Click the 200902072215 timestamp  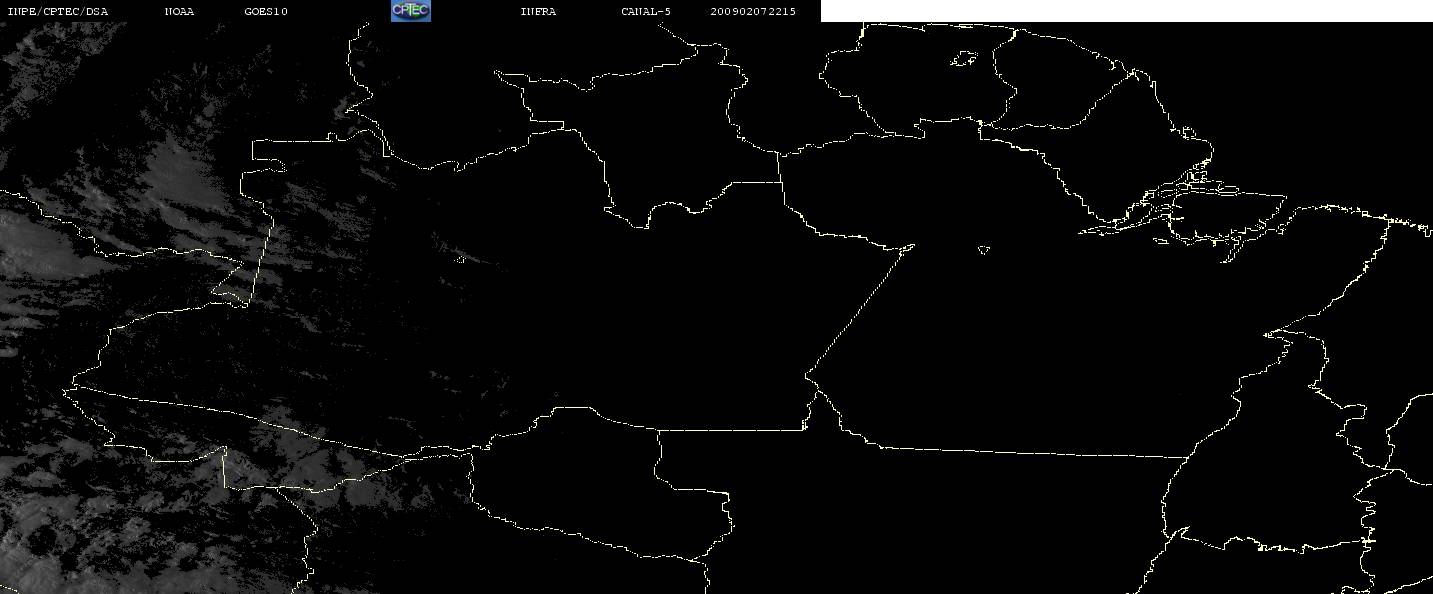753,11
